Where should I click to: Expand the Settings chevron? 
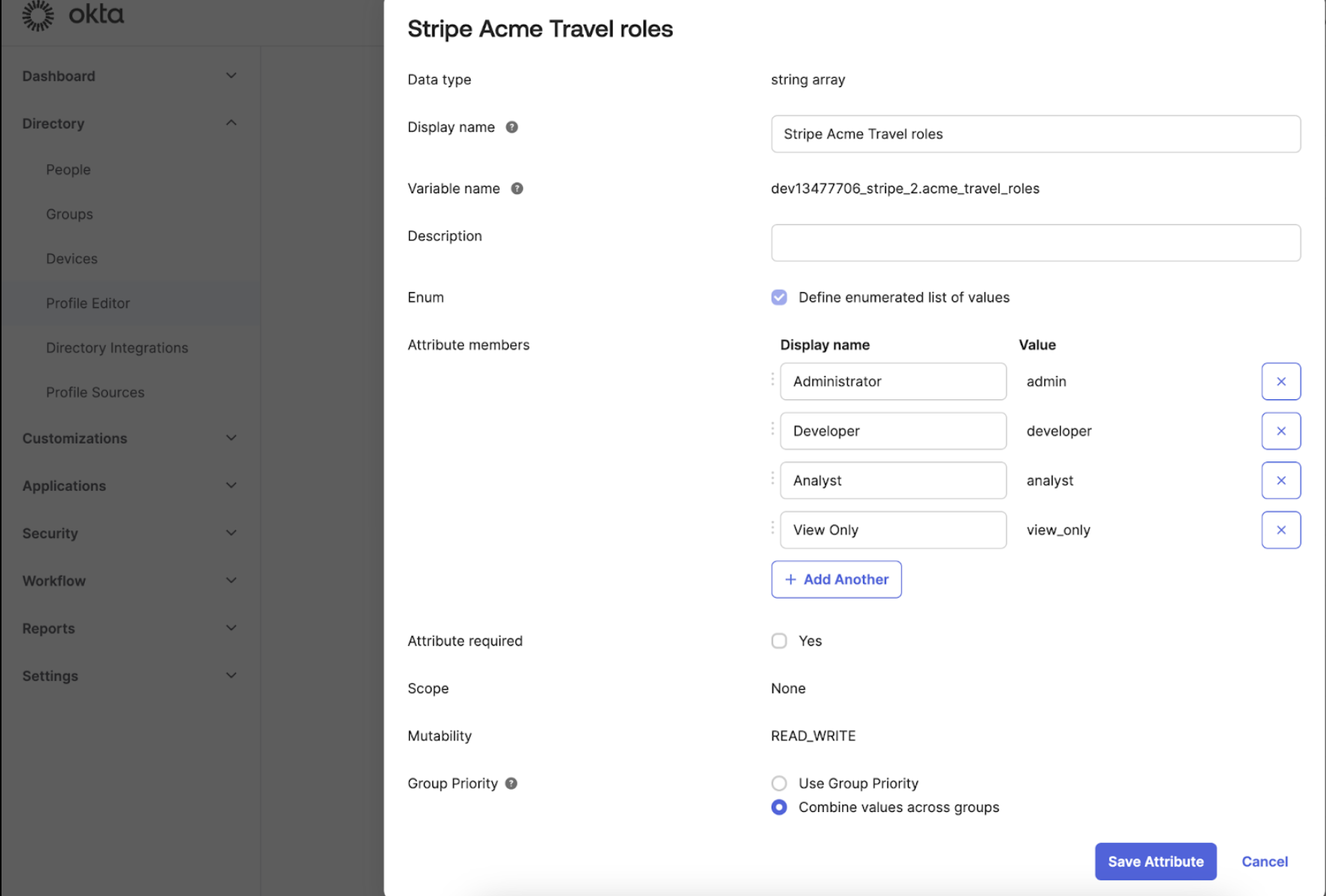(231, 675)
